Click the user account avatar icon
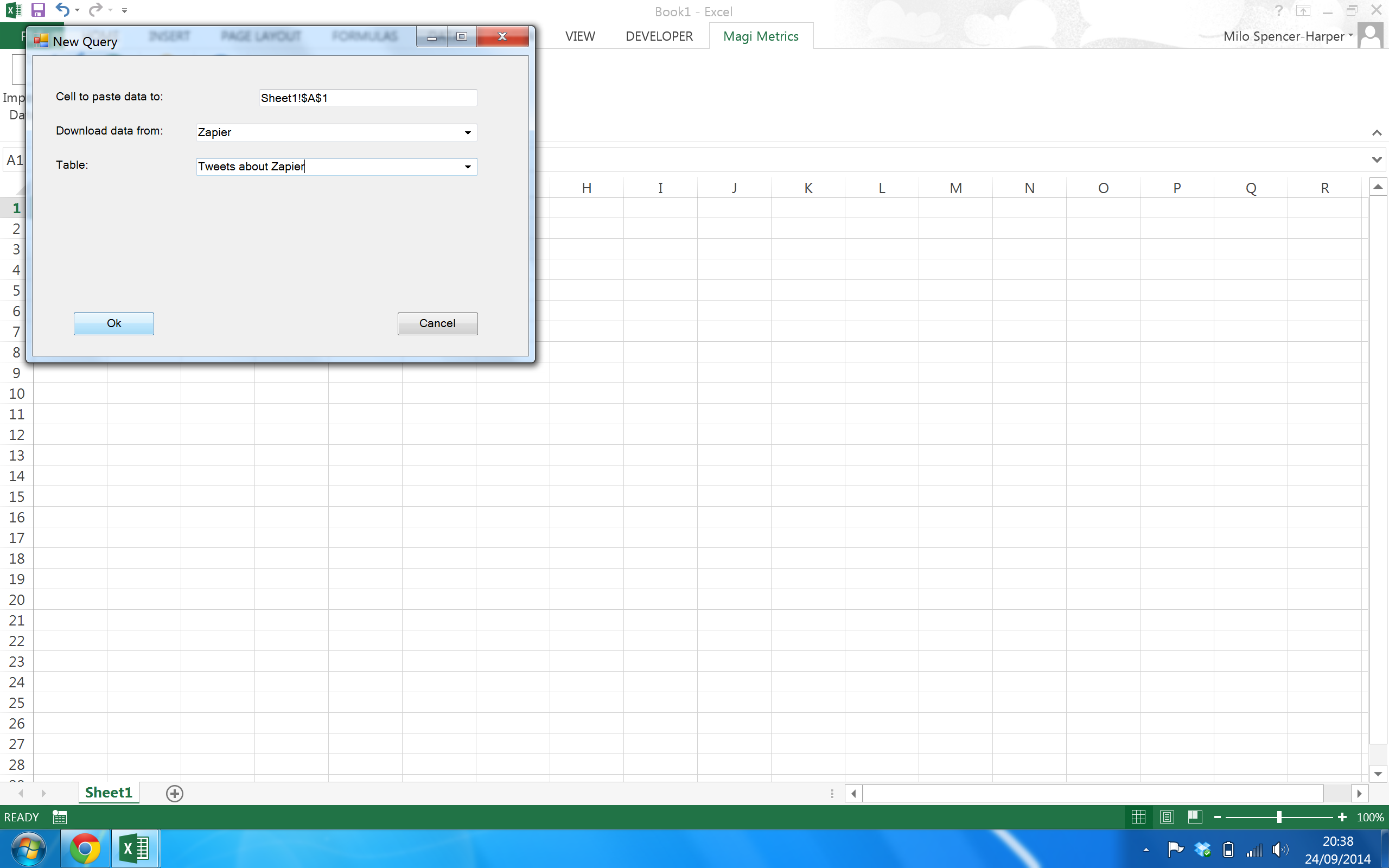The width and height of the screenshot is (1389, 868). pyautogui.click(x=1371, y=36)
